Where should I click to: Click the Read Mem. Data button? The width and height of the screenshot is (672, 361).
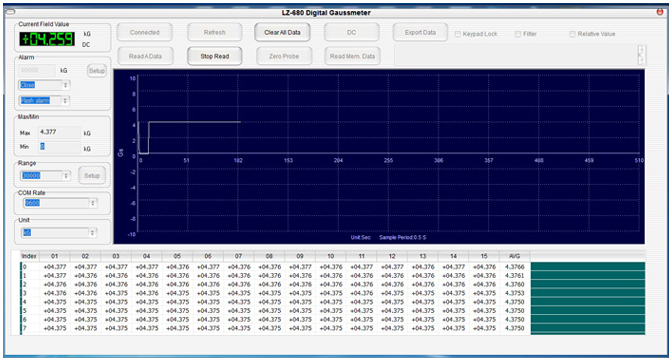(x=352, y=56)
